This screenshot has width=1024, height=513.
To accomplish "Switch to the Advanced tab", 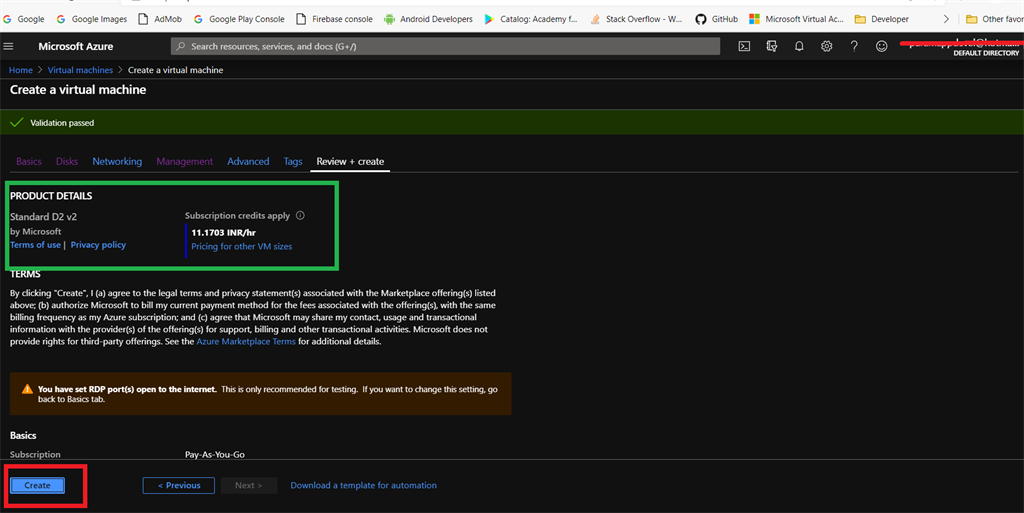I will point(248,161).
